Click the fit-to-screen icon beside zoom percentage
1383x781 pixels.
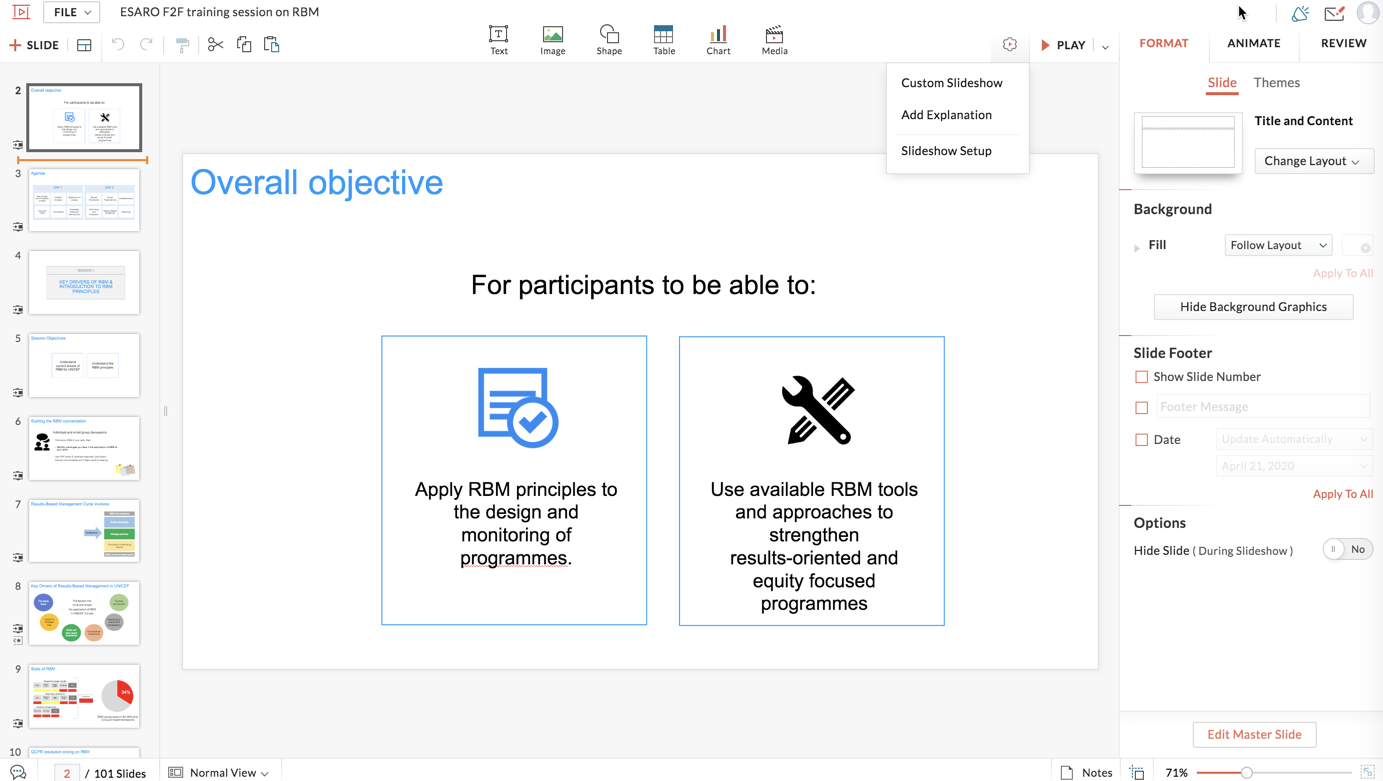tap(1137, 772)
